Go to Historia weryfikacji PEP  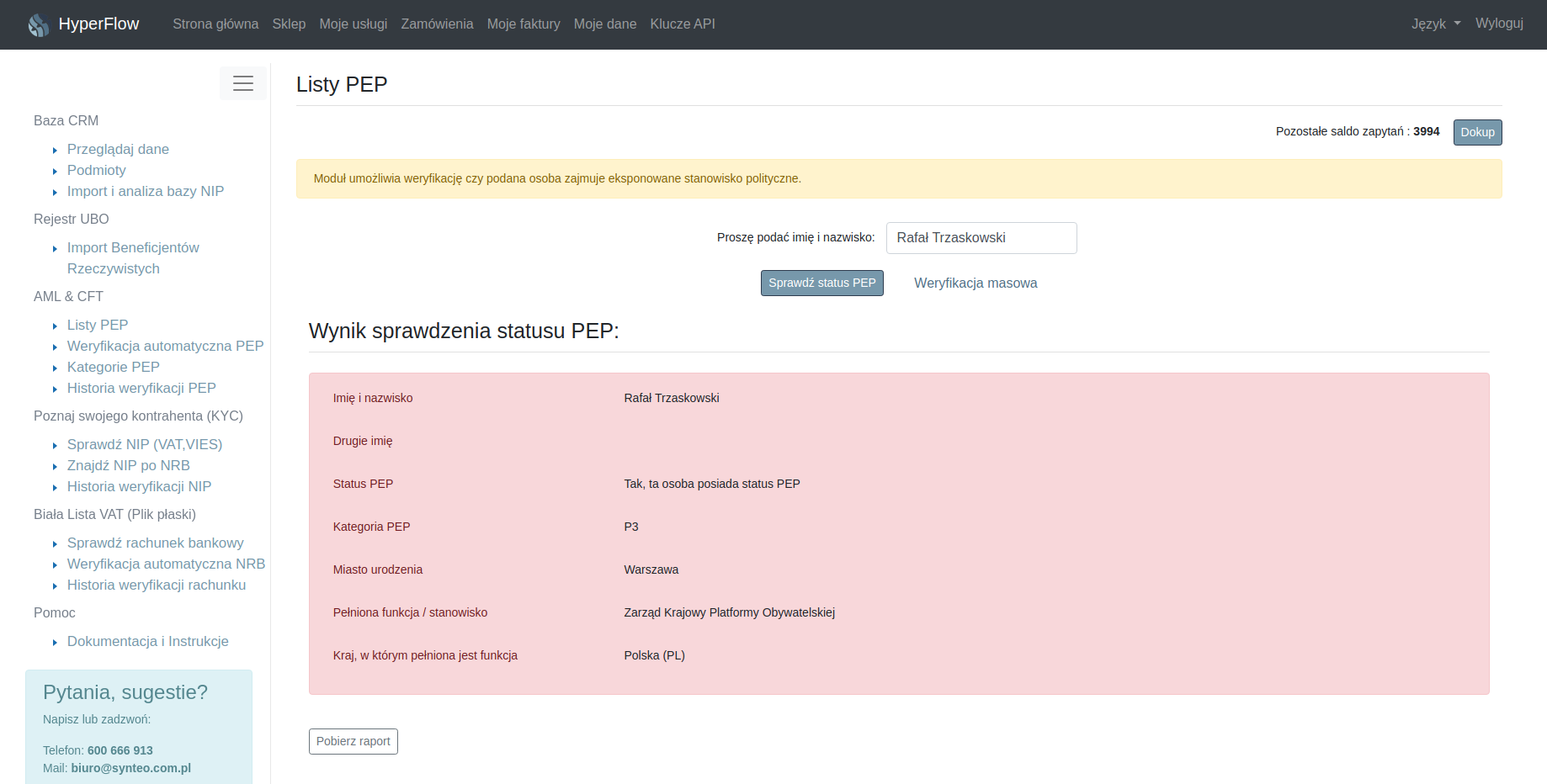pos(141,388)
